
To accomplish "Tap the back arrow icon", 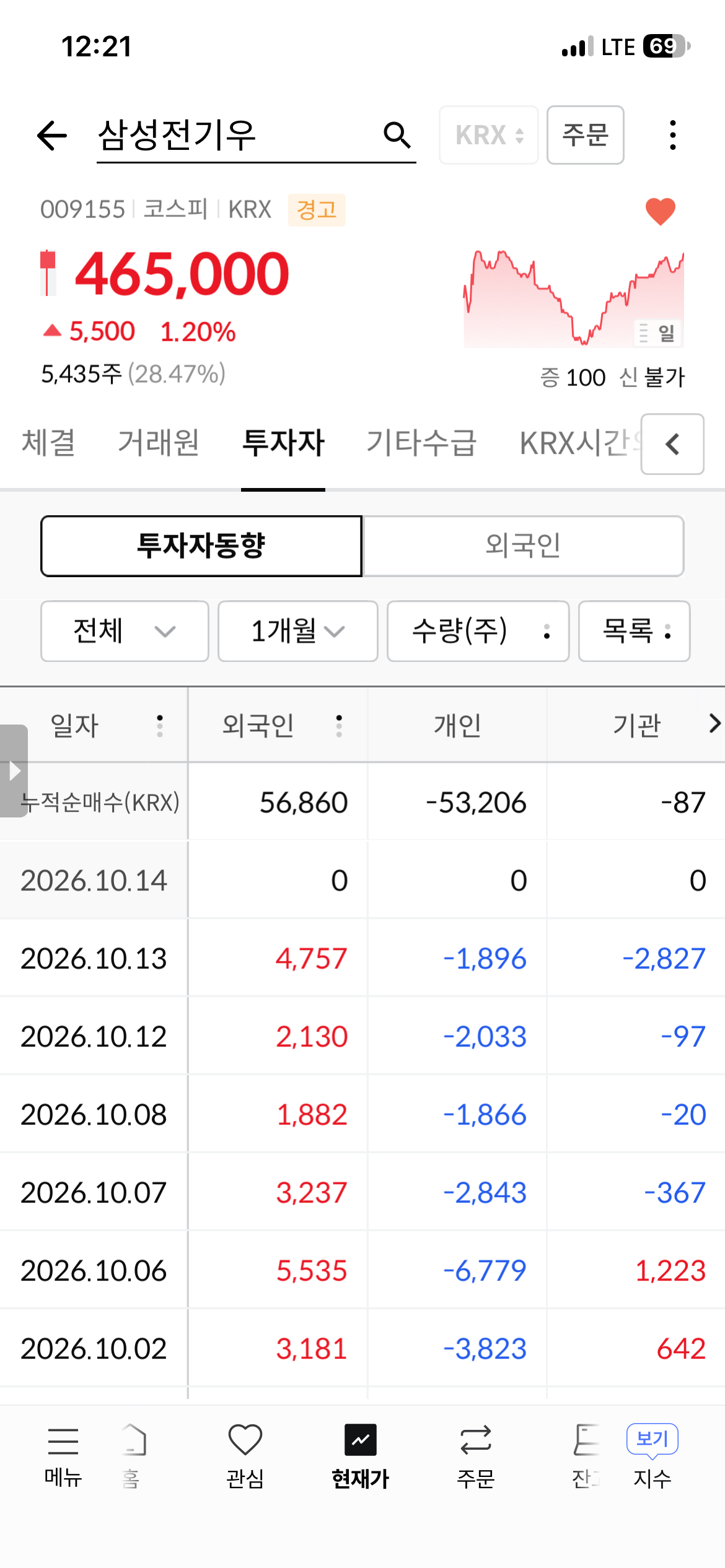I will coord(52,135).
